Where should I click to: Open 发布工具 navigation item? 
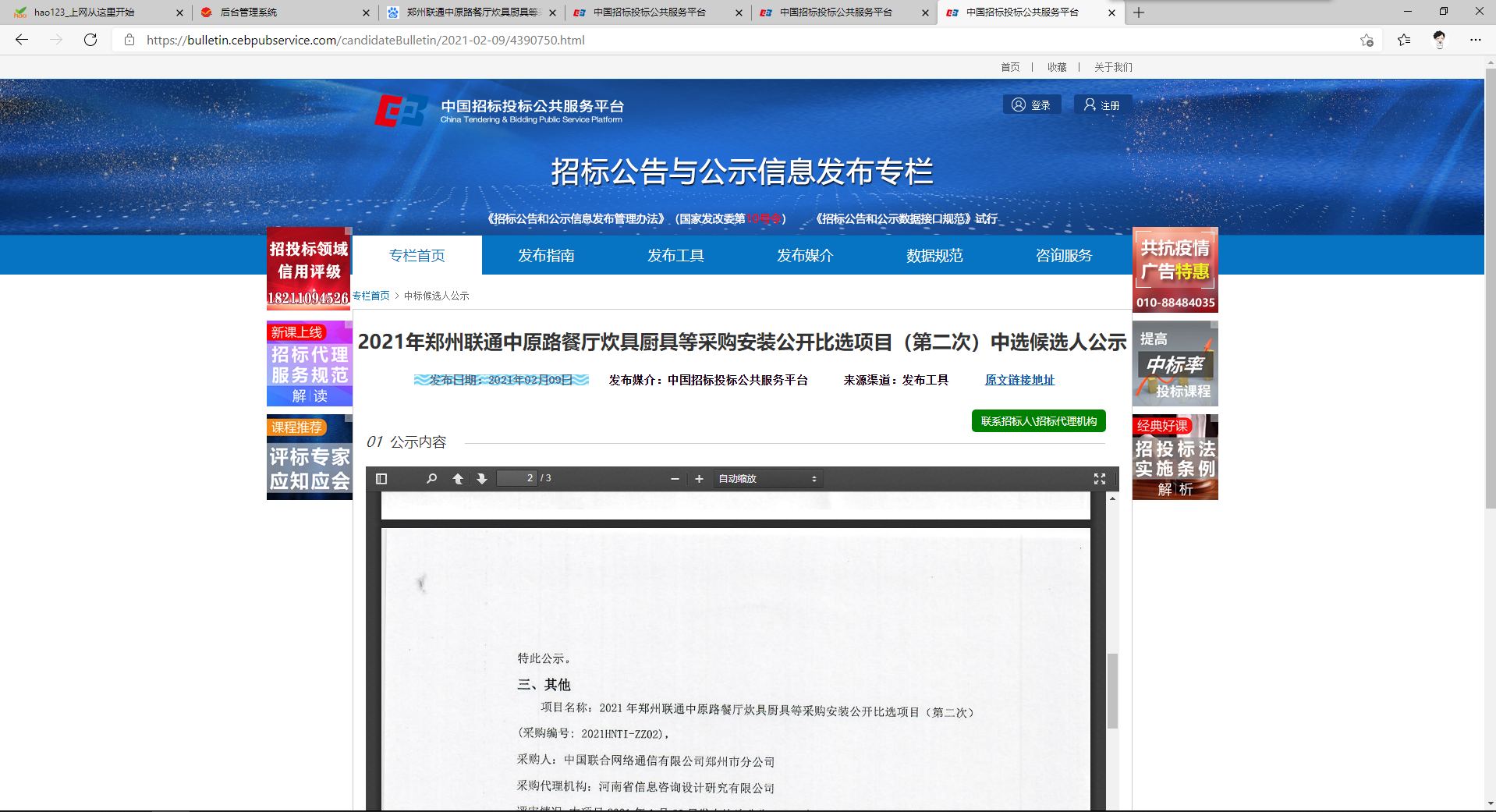675,256
